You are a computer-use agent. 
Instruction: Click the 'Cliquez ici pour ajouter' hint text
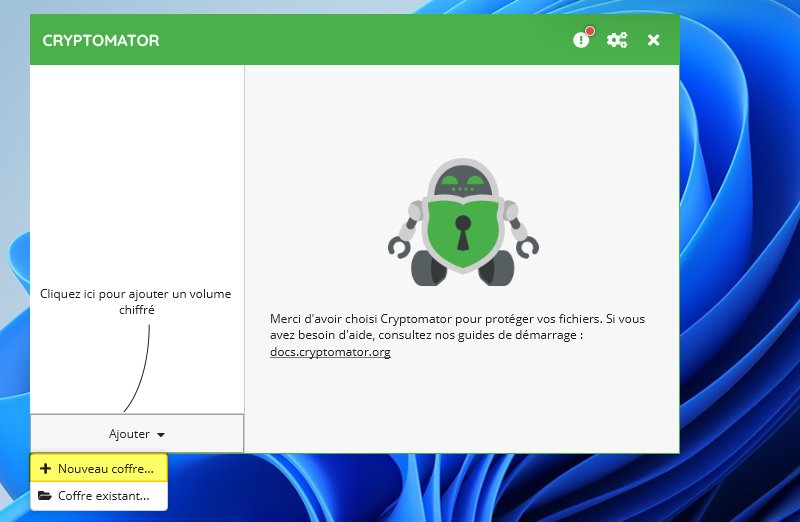pyautogui.click(x=136, y=302)
